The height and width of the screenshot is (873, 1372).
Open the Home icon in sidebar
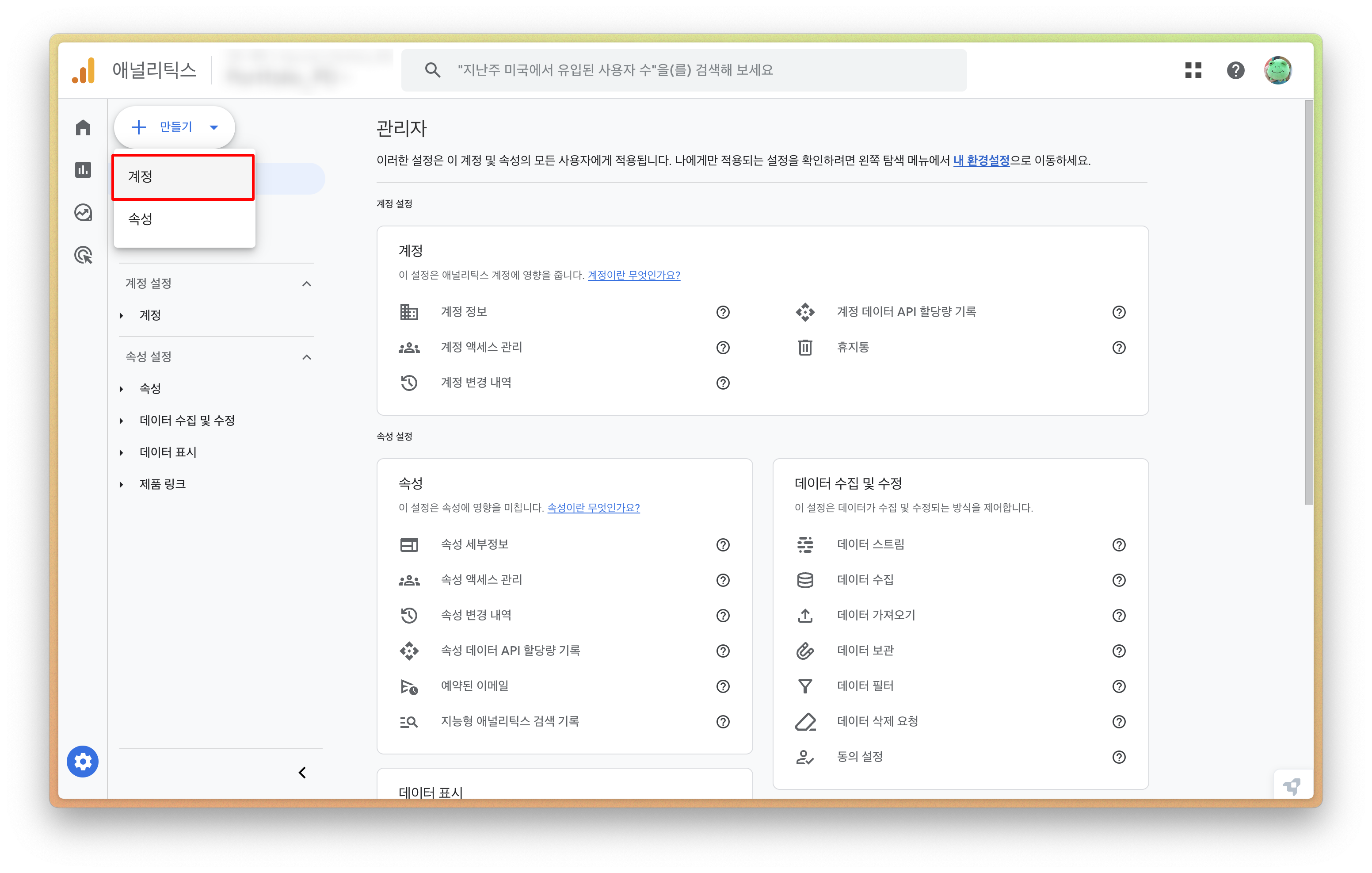pyautogui.click(x=83, y=127)
